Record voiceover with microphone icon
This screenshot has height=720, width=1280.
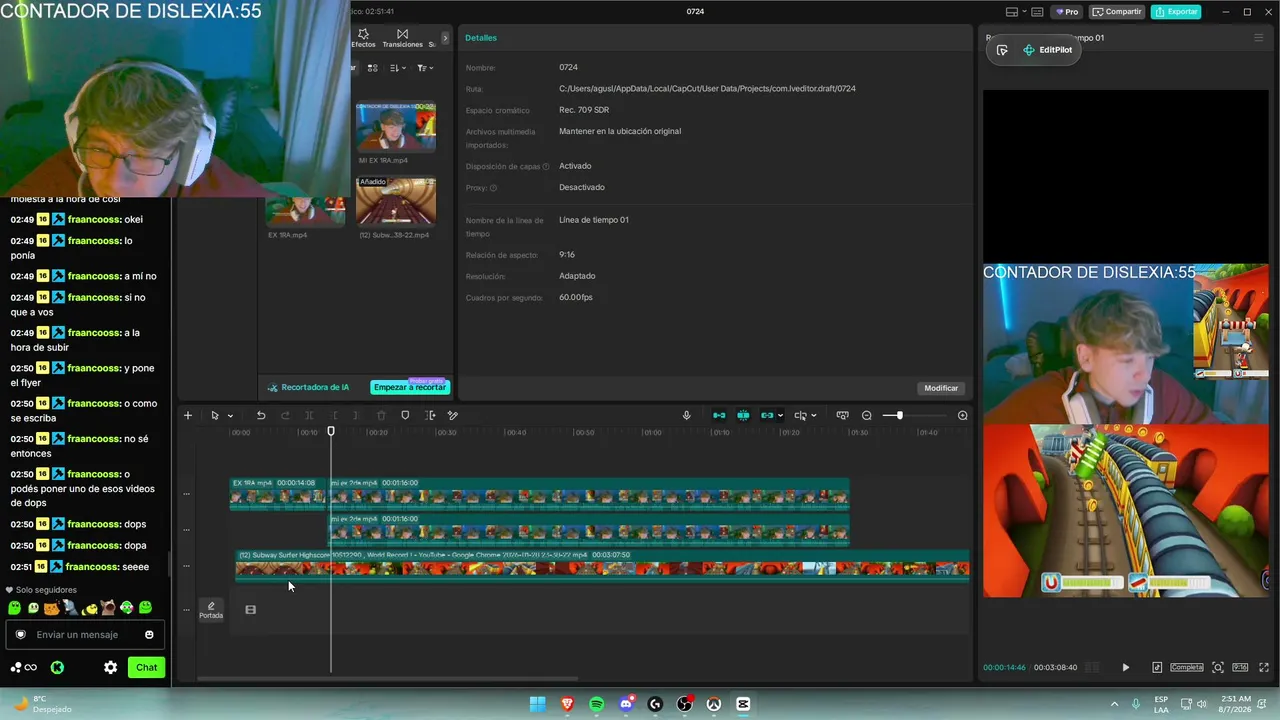[686, 415]
